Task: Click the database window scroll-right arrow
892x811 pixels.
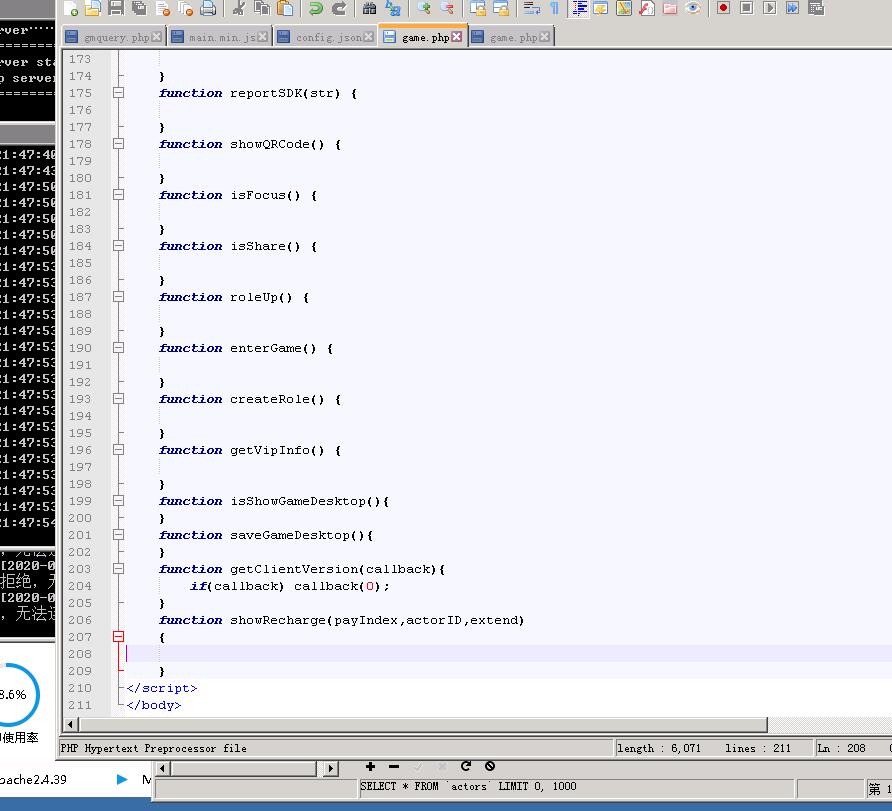Action: point(331,769)
